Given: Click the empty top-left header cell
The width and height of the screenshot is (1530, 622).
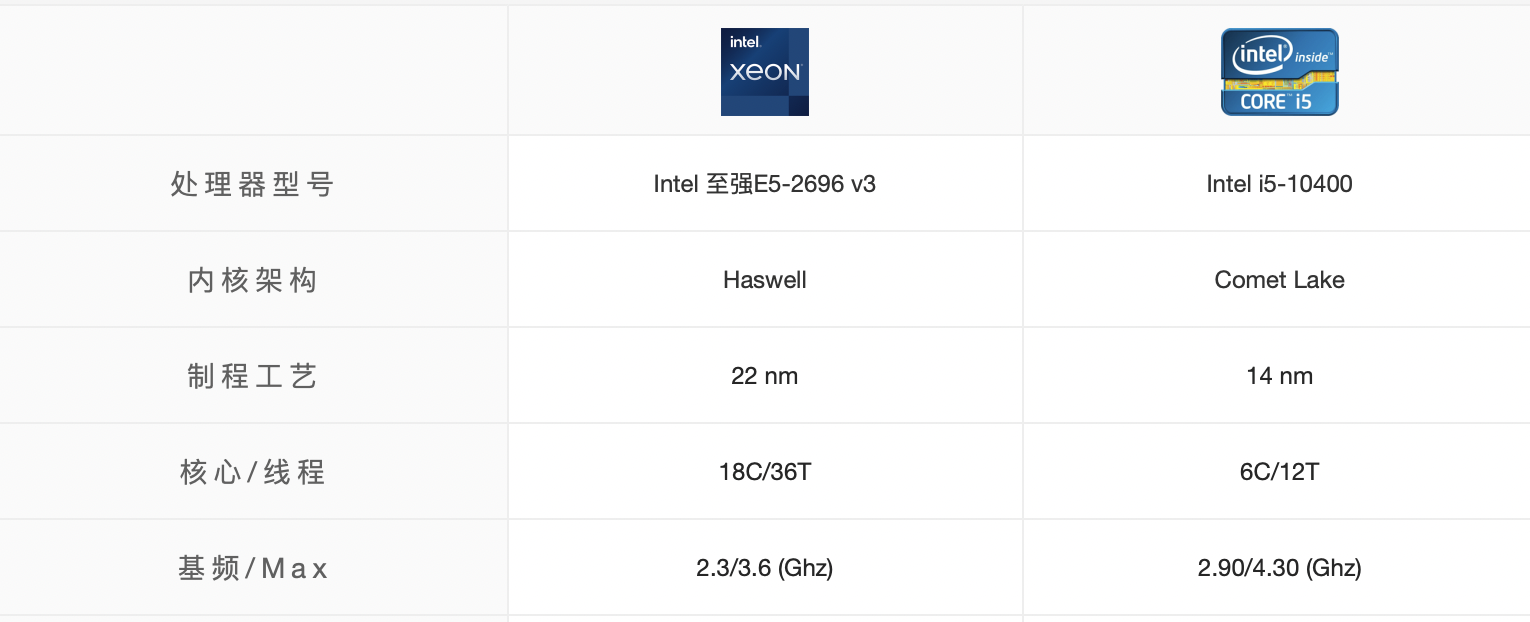Looking at the screenshot, I should pyautogui.click(x=252, y=70).
